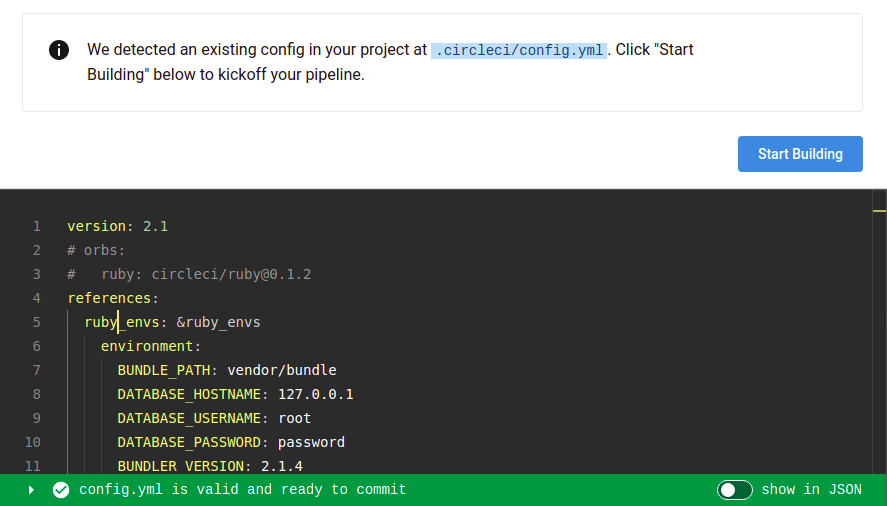Click the .circleci/config.yml path chip
The height and width of the screenshot is (506, 887).
pyautogui.click(x=518, y=50)
